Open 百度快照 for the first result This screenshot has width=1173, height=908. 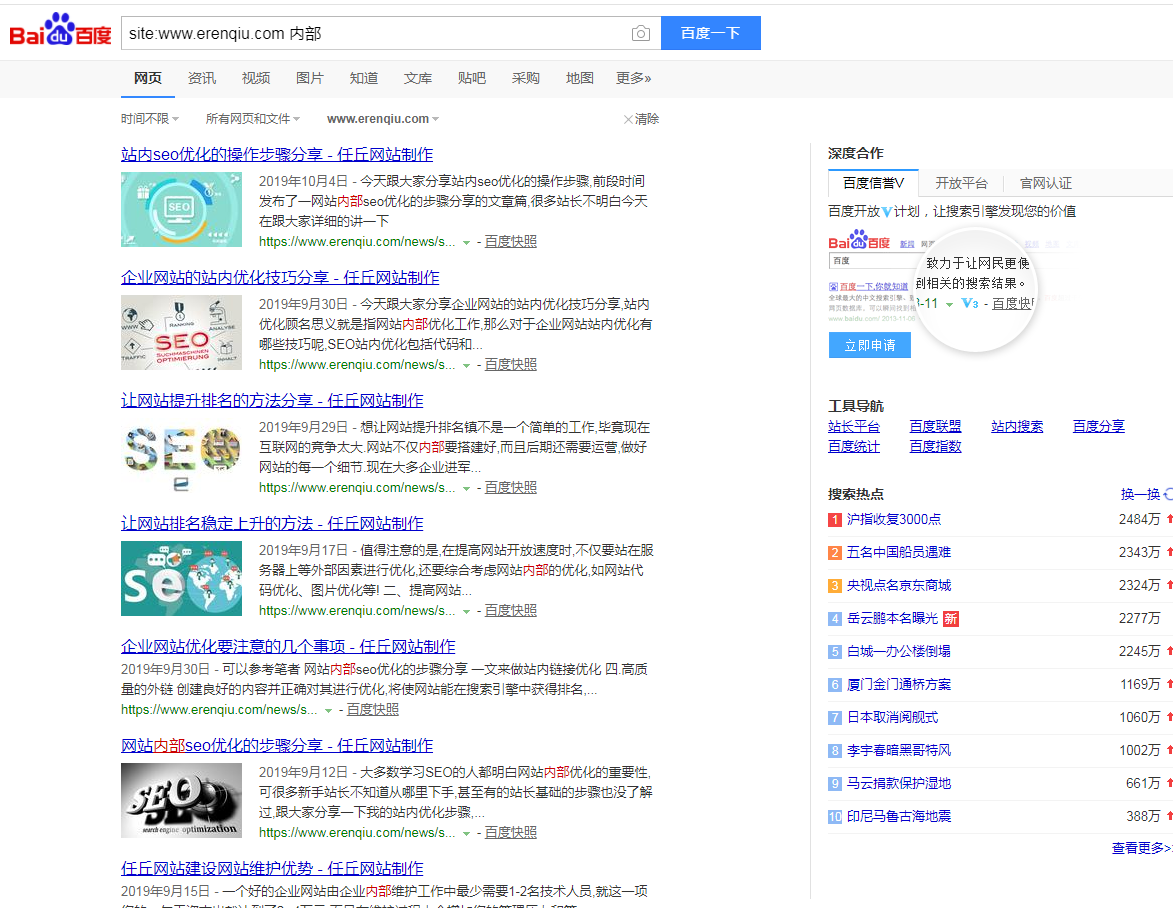tap(510, 242)
